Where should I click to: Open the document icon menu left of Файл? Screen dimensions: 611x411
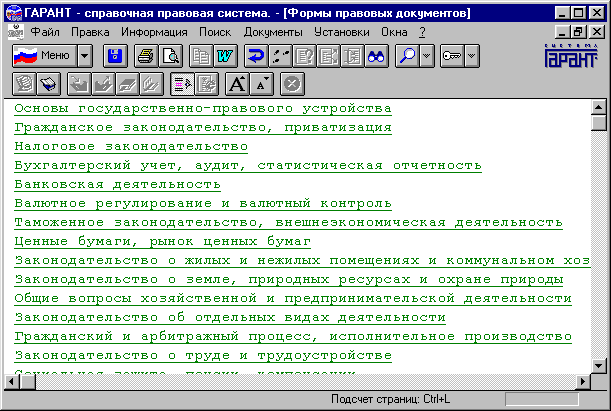point(16,32)
